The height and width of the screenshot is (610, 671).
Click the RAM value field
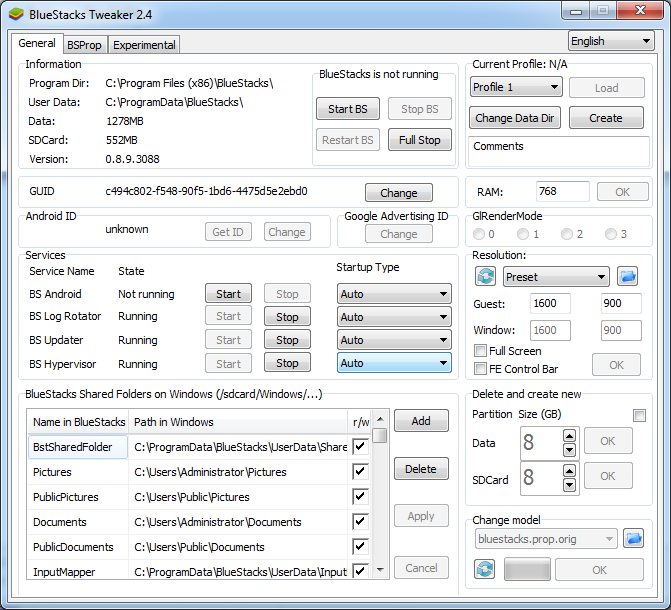tap(563, 191)
